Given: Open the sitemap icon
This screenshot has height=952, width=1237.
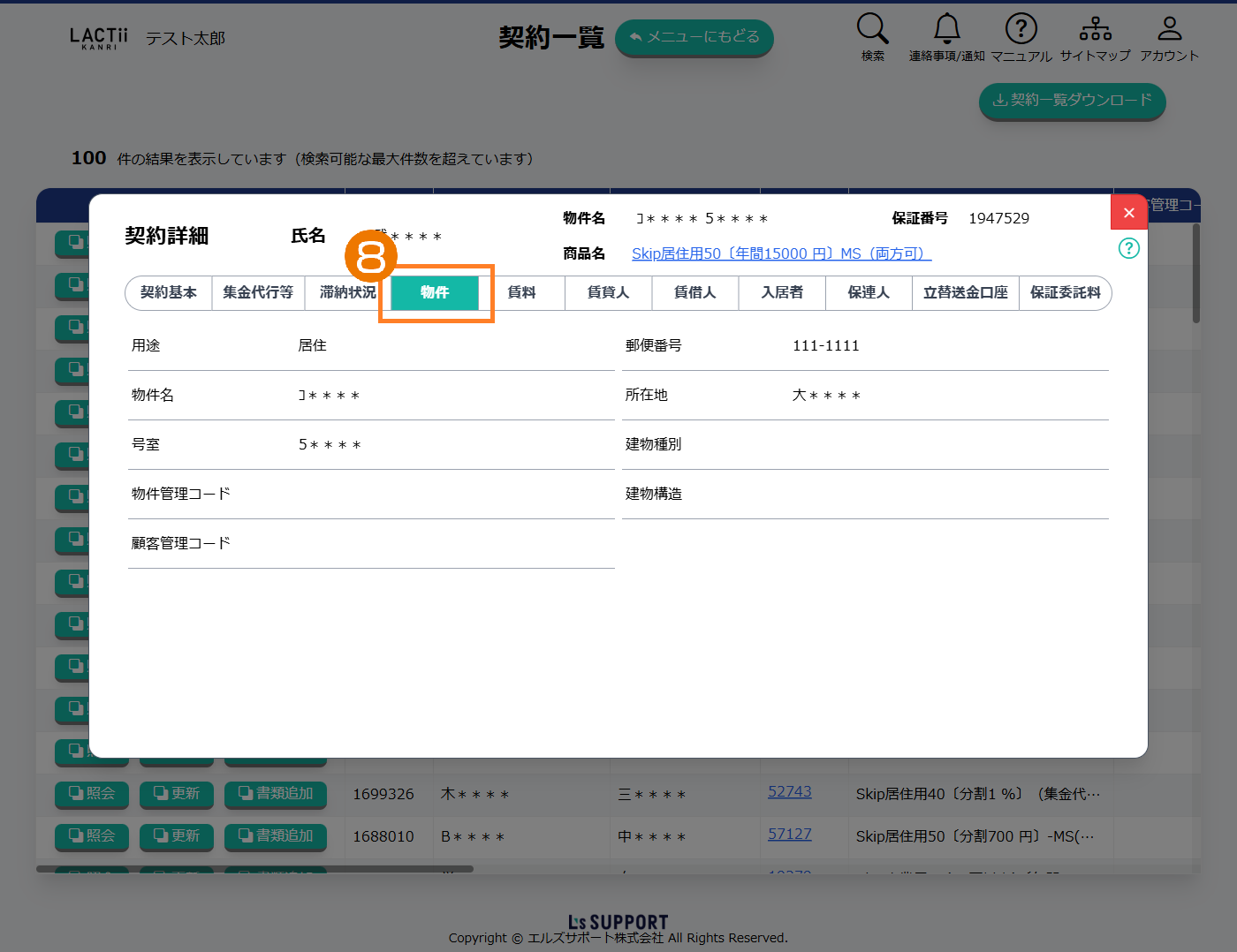Looking at the screenshot, I should click(x=1095, y=29).
